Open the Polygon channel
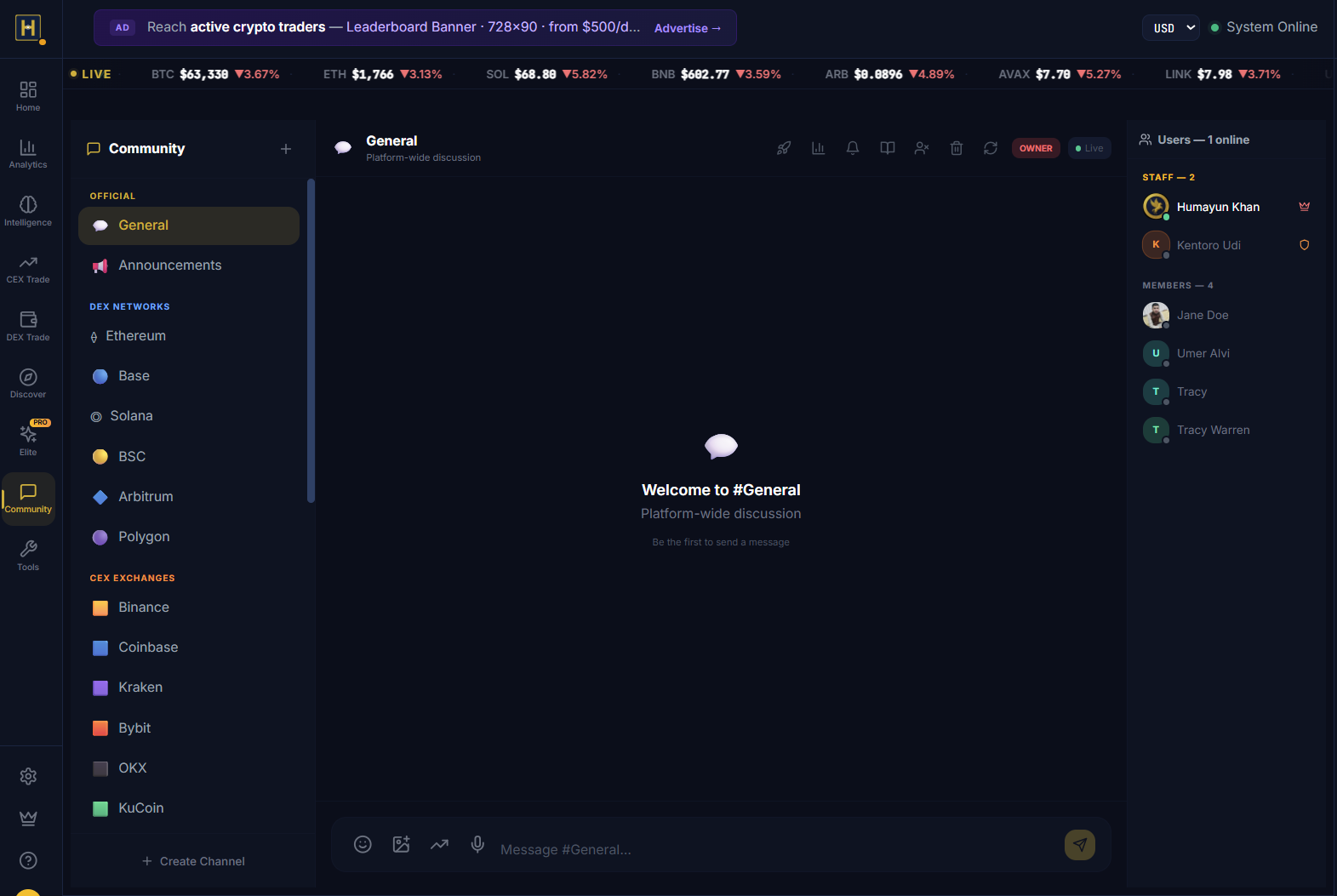 [x=189, y=537]
